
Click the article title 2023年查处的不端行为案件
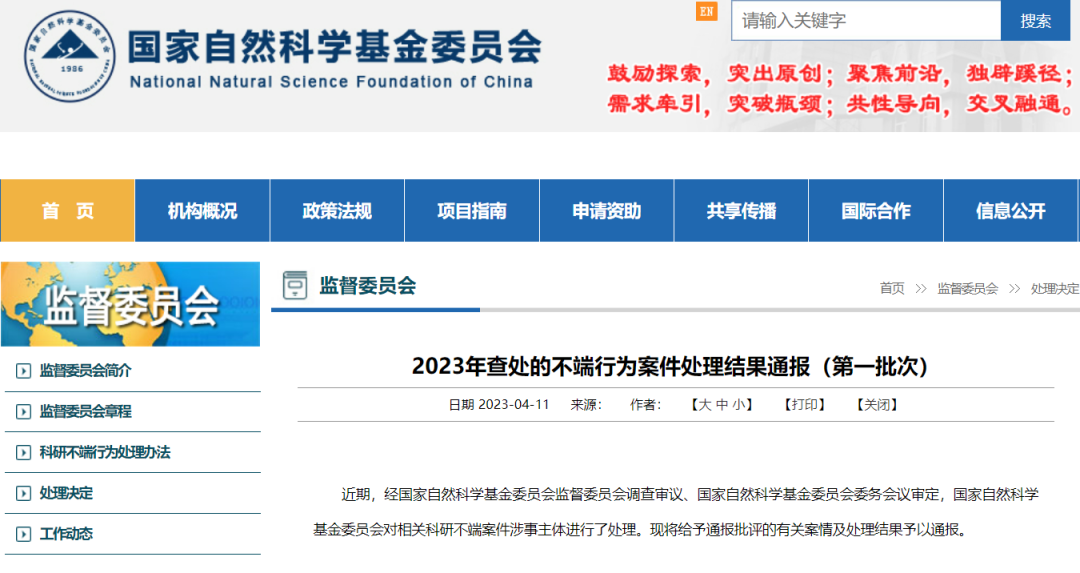click(x=670, y=366)
